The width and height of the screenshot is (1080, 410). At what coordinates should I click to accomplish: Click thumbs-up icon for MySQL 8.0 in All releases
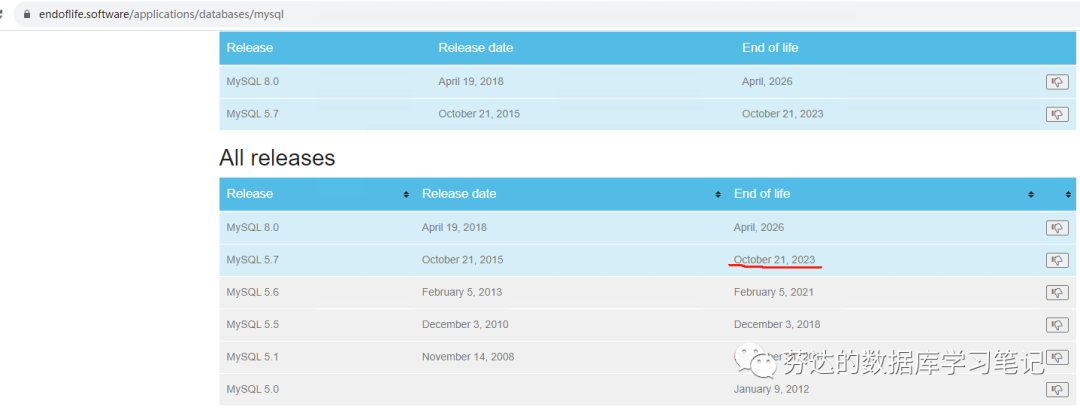pyautogui.click(x=1057, y=228)
